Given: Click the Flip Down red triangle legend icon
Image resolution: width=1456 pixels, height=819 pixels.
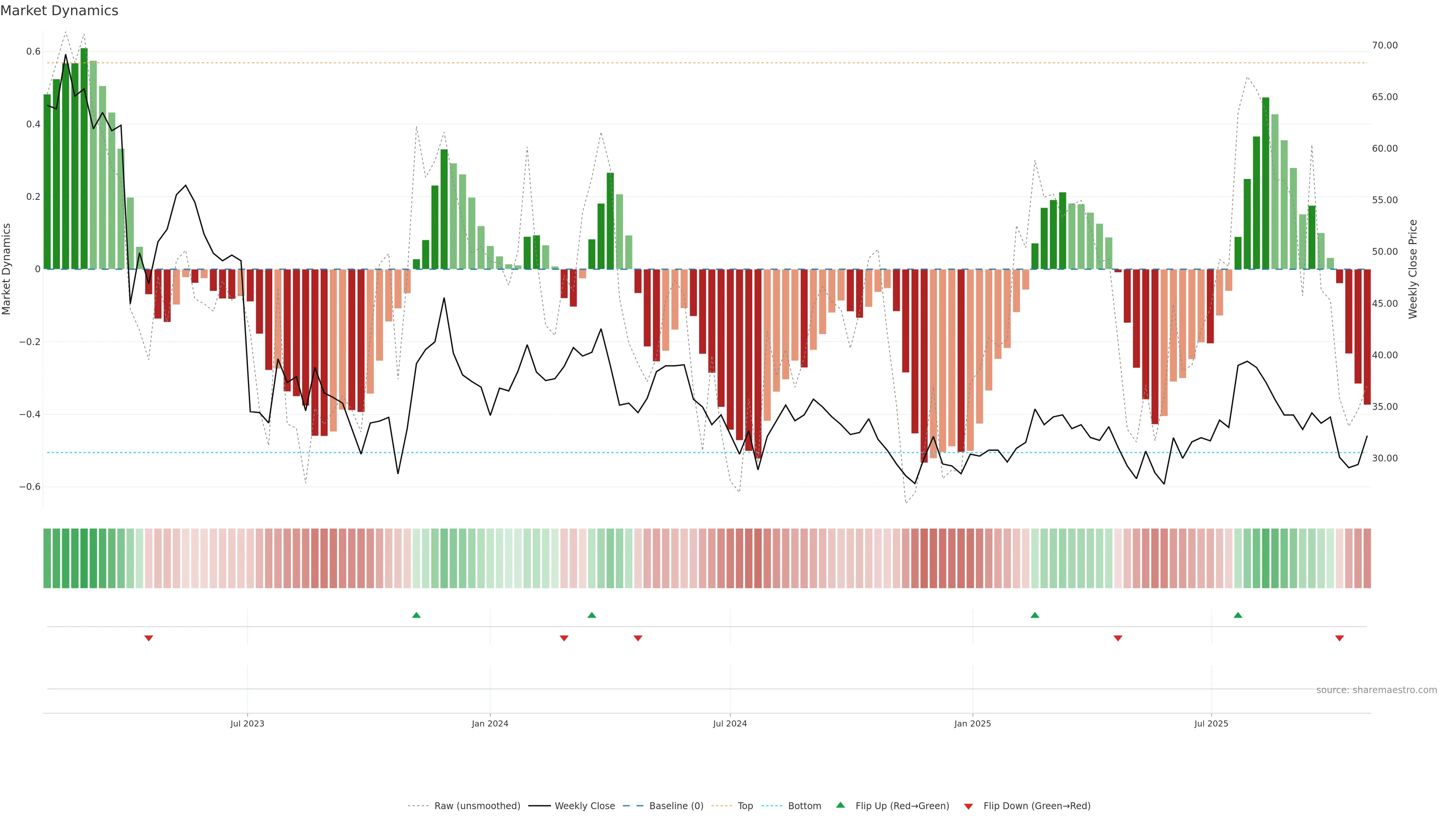Looking at the screenshot, I should pos(968,806).
